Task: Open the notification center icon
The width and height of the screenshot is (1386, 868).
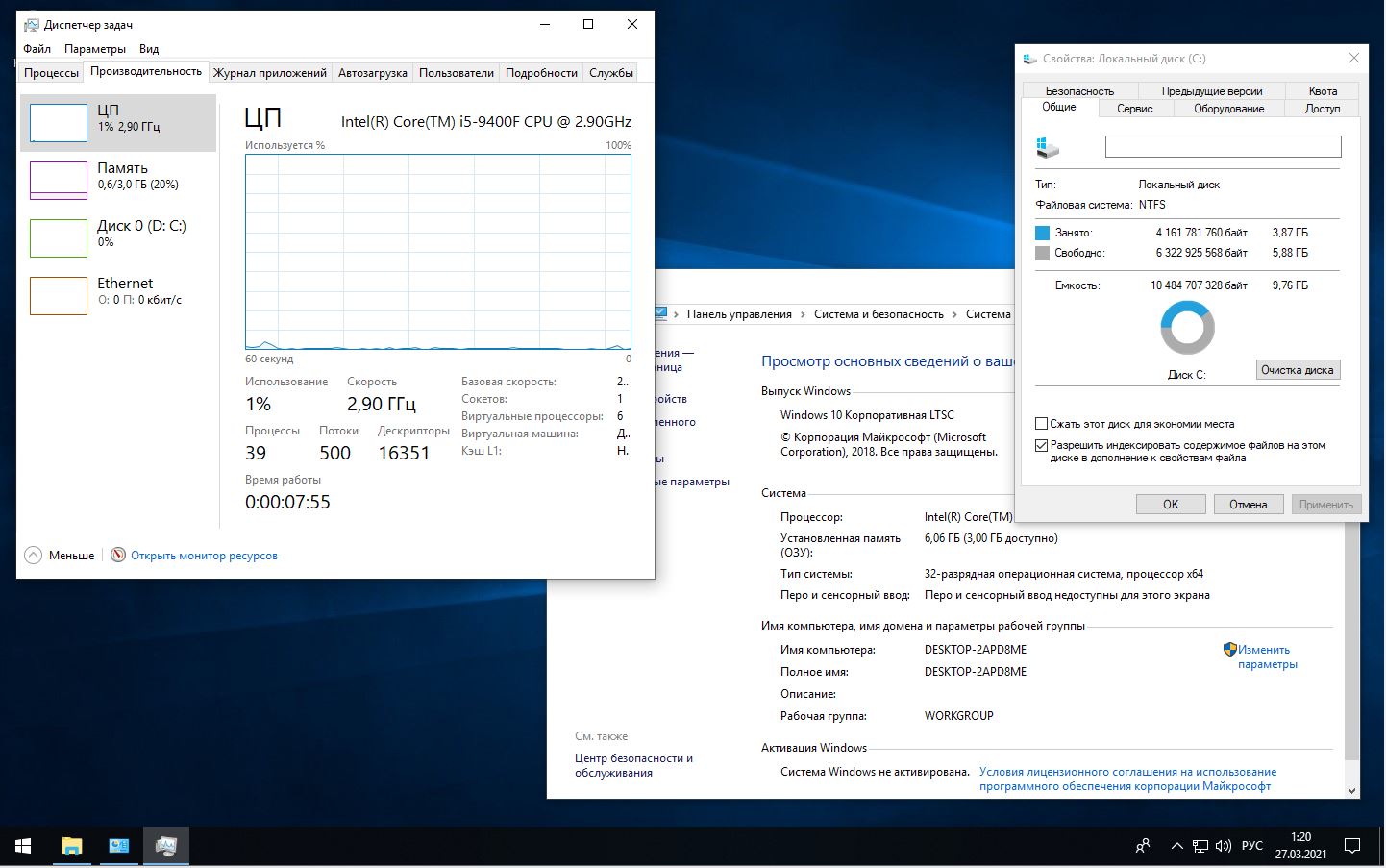Action: 1352,846
